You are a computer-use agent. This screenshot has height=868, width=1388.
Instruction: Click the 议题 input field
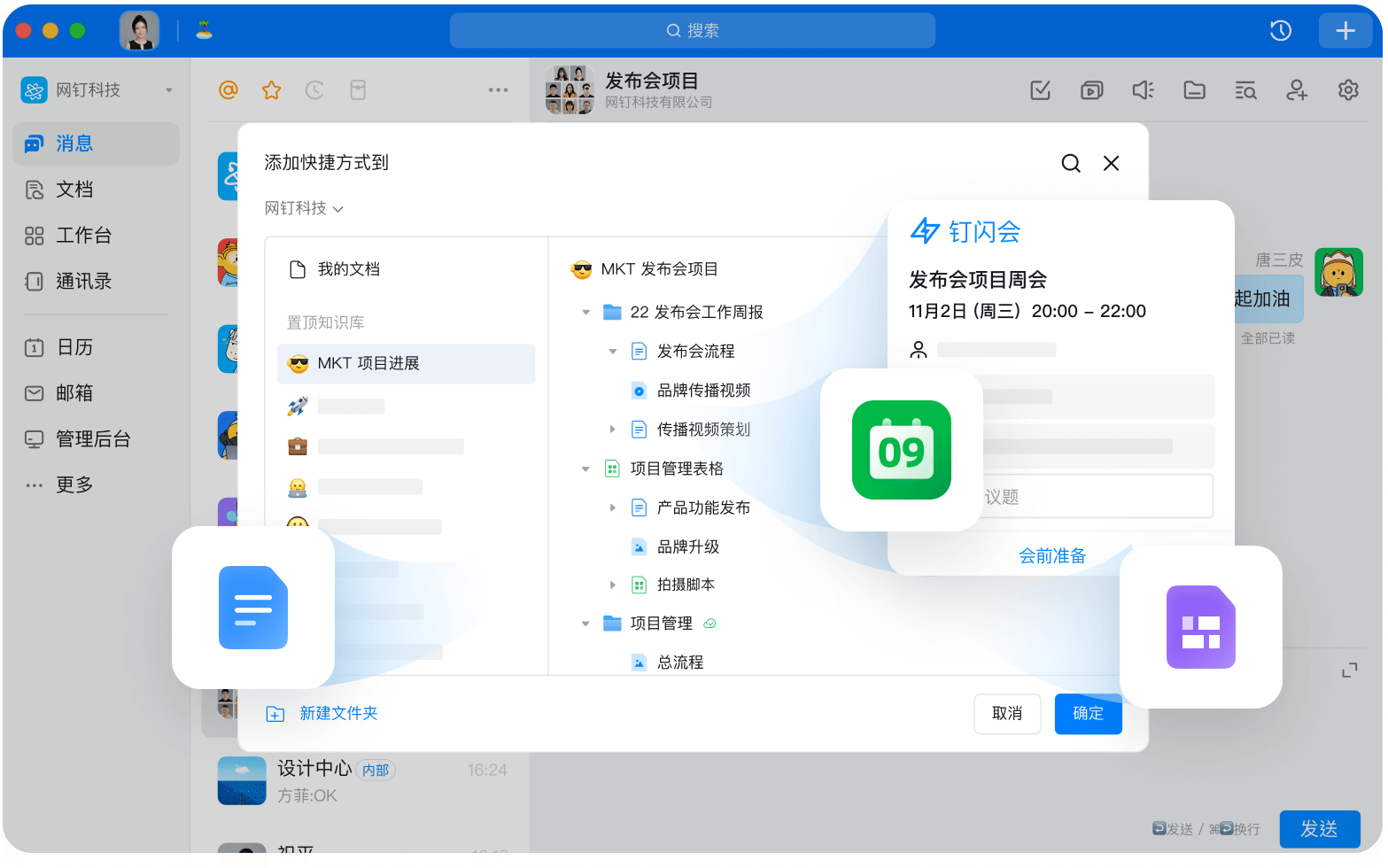1097,497
